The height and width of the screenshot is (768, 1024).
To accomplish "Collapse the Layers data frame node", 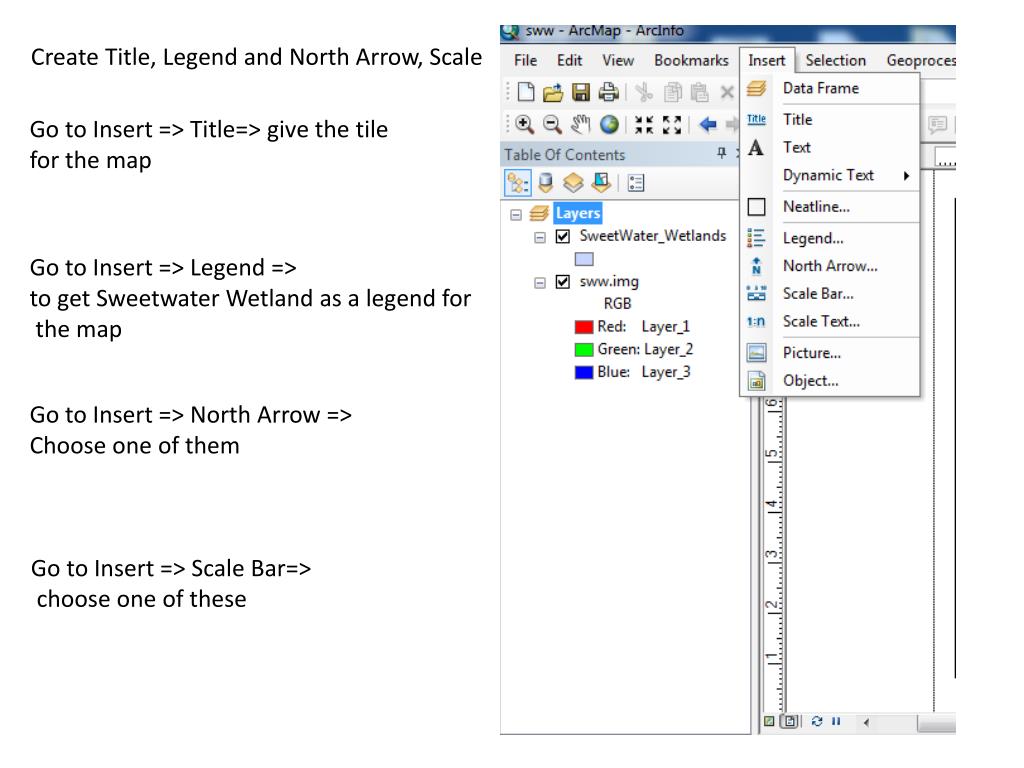I will coord(516,214).
